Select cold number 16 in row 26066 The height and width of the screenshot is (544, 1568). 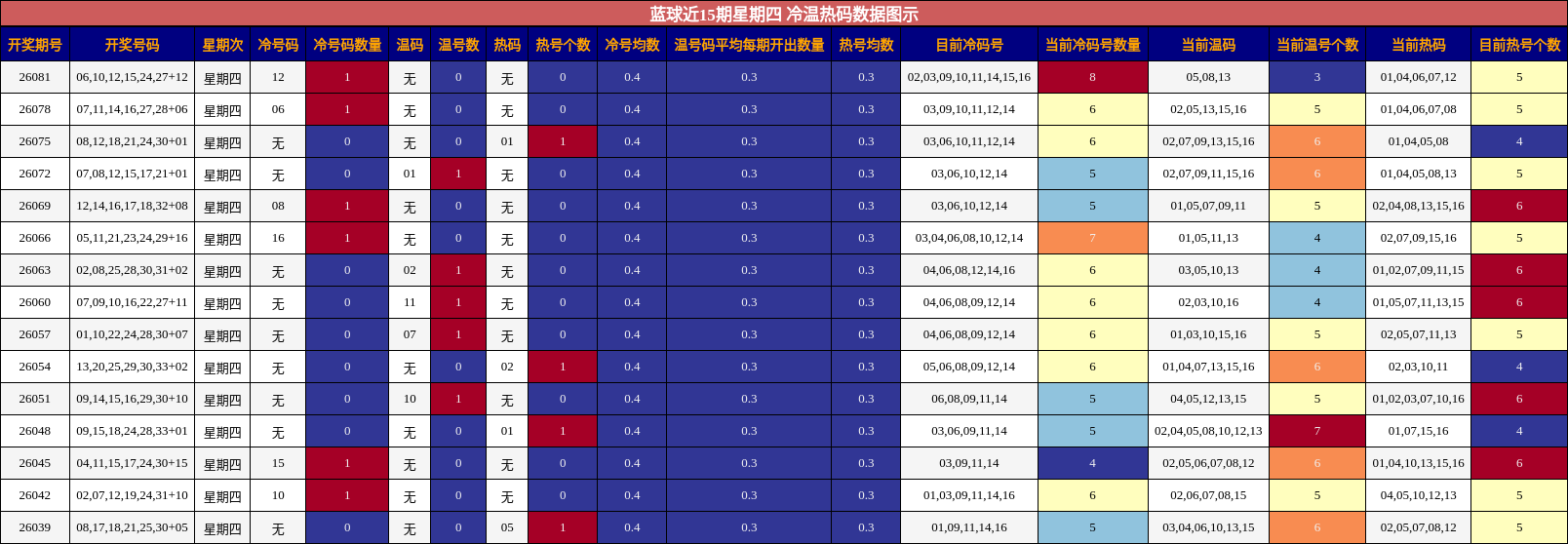278,238
